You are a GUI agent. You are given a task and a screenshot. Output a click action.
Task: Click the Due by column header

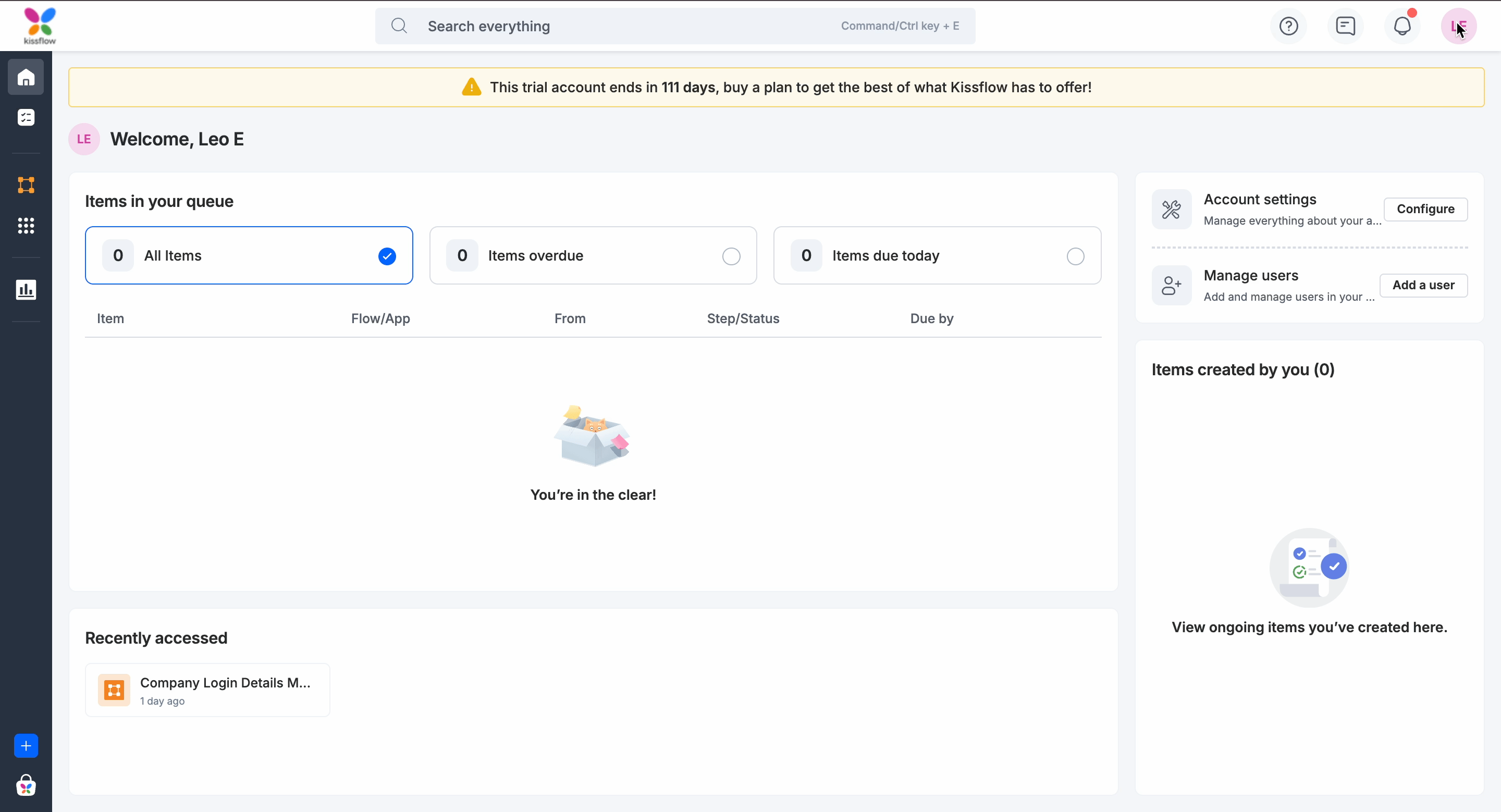click(x=931, y=318)
